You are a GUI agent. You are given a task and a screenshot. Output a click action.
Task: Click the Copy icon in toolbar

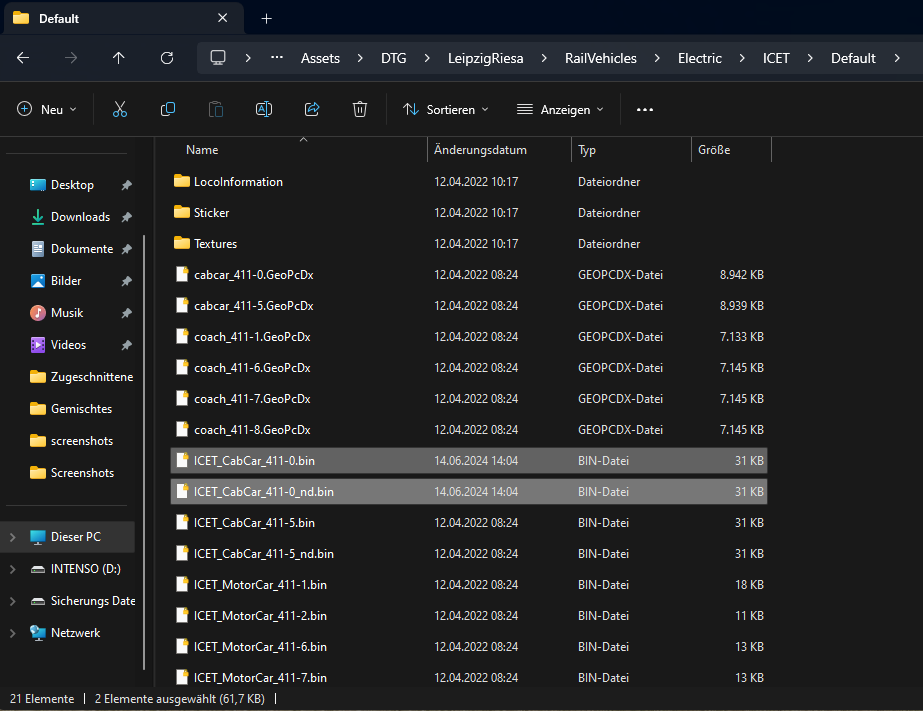click(168, 109)
